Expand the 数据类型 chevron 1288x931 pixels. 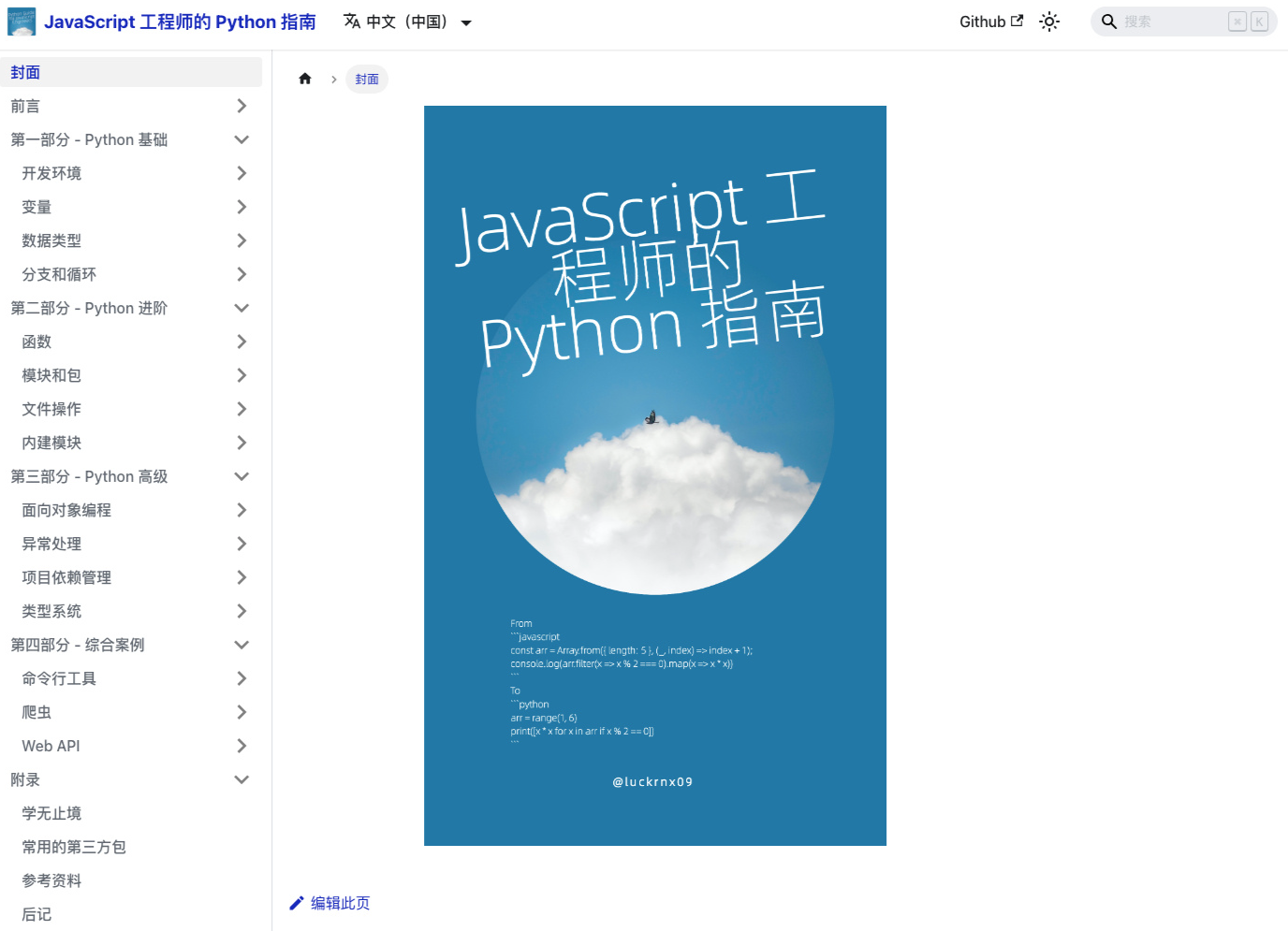click(241, 240)
